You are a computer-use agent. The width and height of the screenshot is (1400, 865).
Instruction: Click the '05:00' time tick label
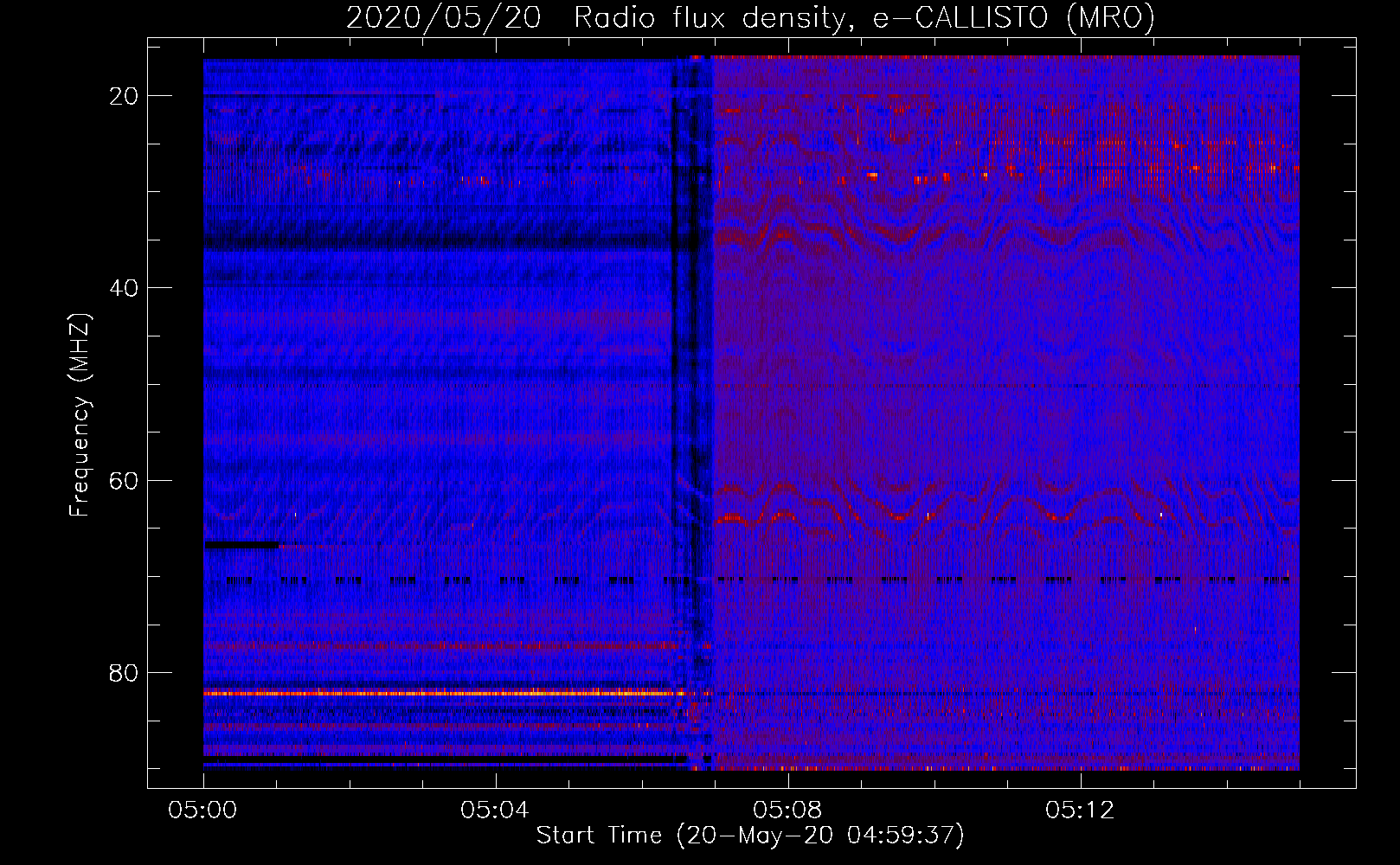pyautogui.click(x=202, y=811)
